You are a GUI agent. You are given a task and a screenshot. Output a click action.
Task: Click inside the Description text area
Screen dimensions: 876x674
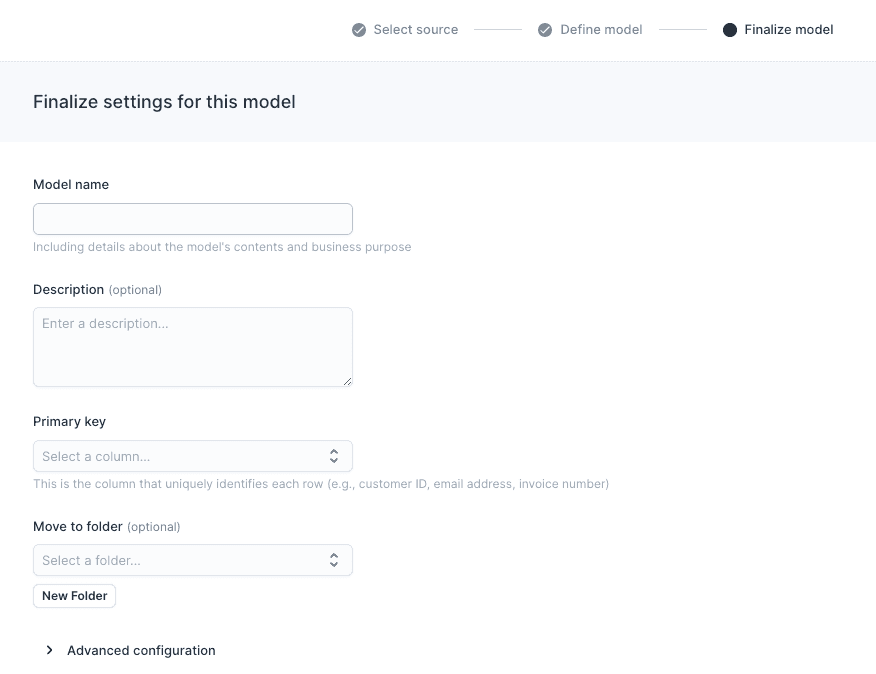click(193, 345)
